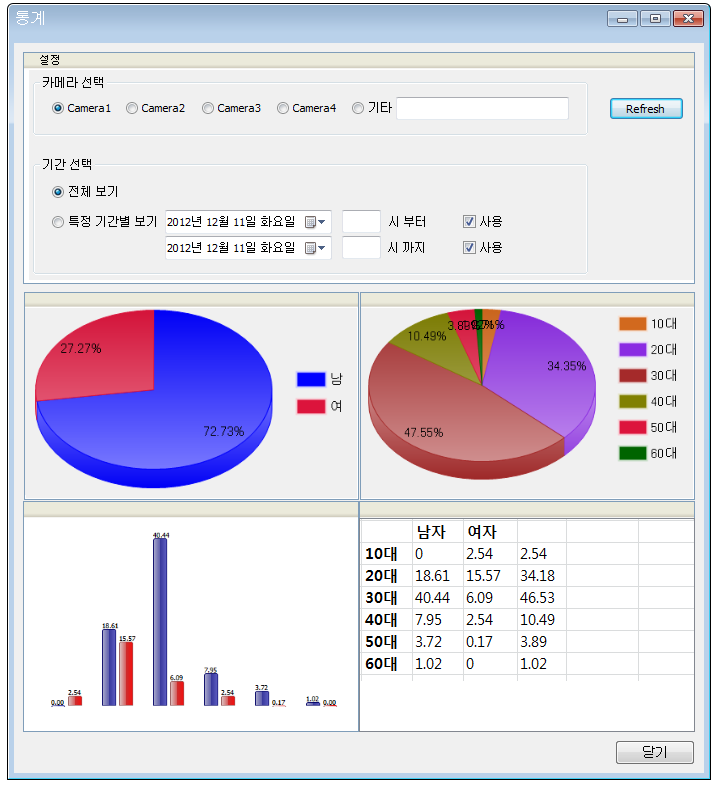Viewport: 719px width, 786px height.
Task: Click the 시 부터 hour input field
Action: tap(361, 222)
